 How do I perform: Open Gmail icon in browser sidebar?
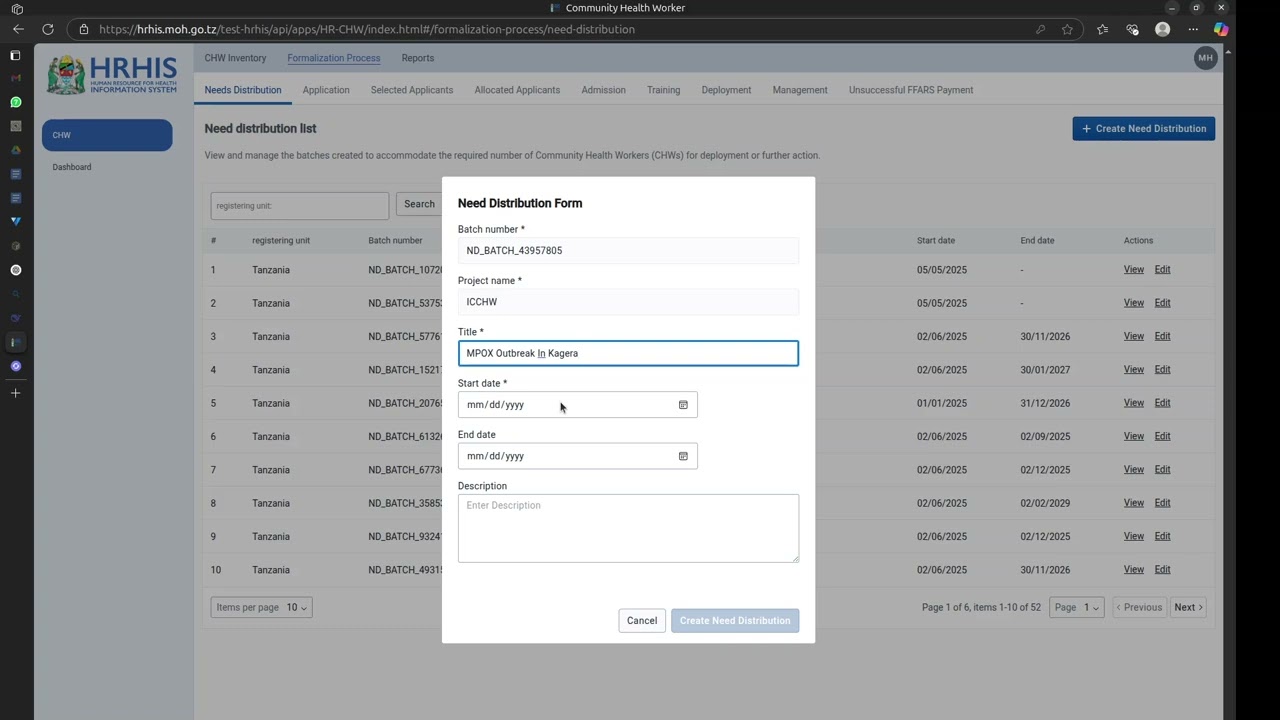click(15, 78)
